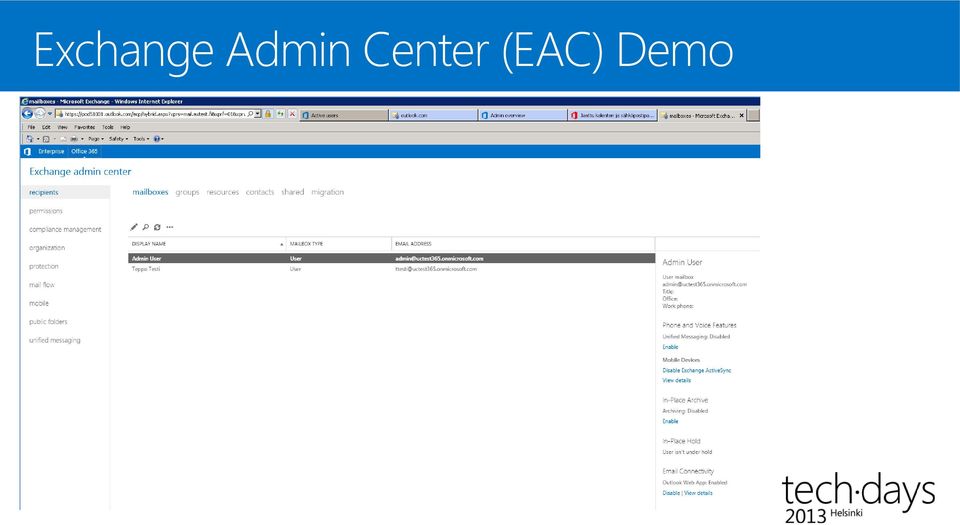This screenshot has width=960, height=525.
Task: Select recipients in the sidebar
Action: (66, 192)
